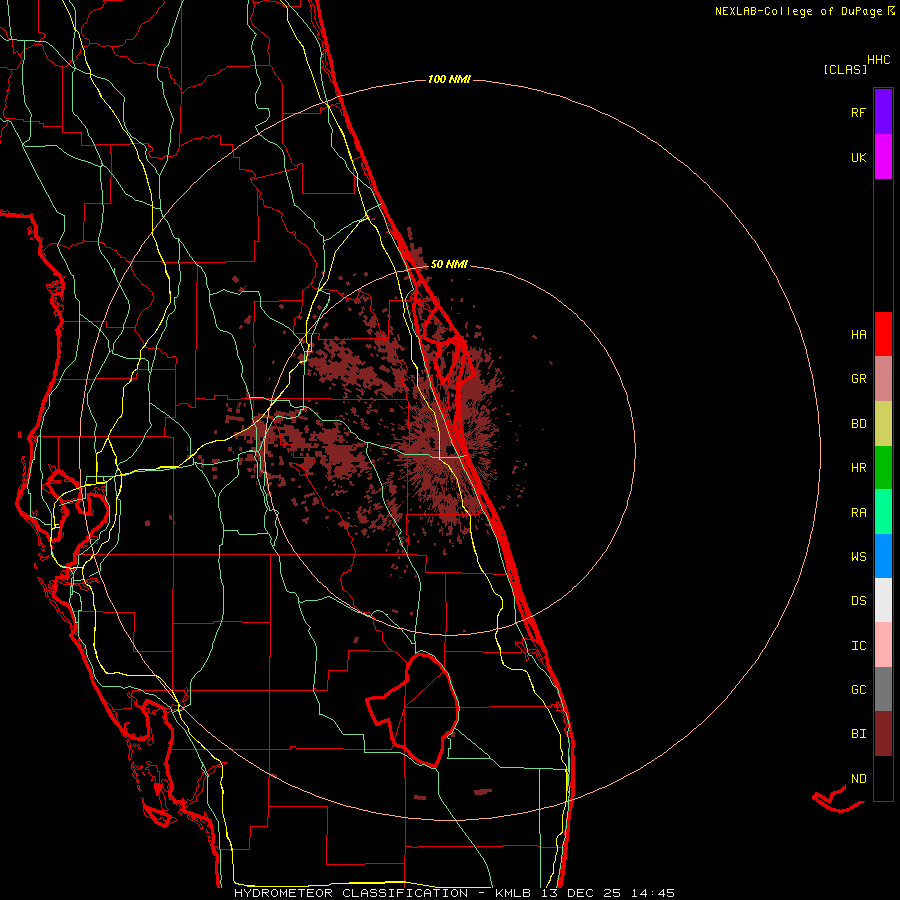Screen dimensions: 900x900
Task: Click the 13 DEC 25 date text
Action: click(x=580, y=893)
